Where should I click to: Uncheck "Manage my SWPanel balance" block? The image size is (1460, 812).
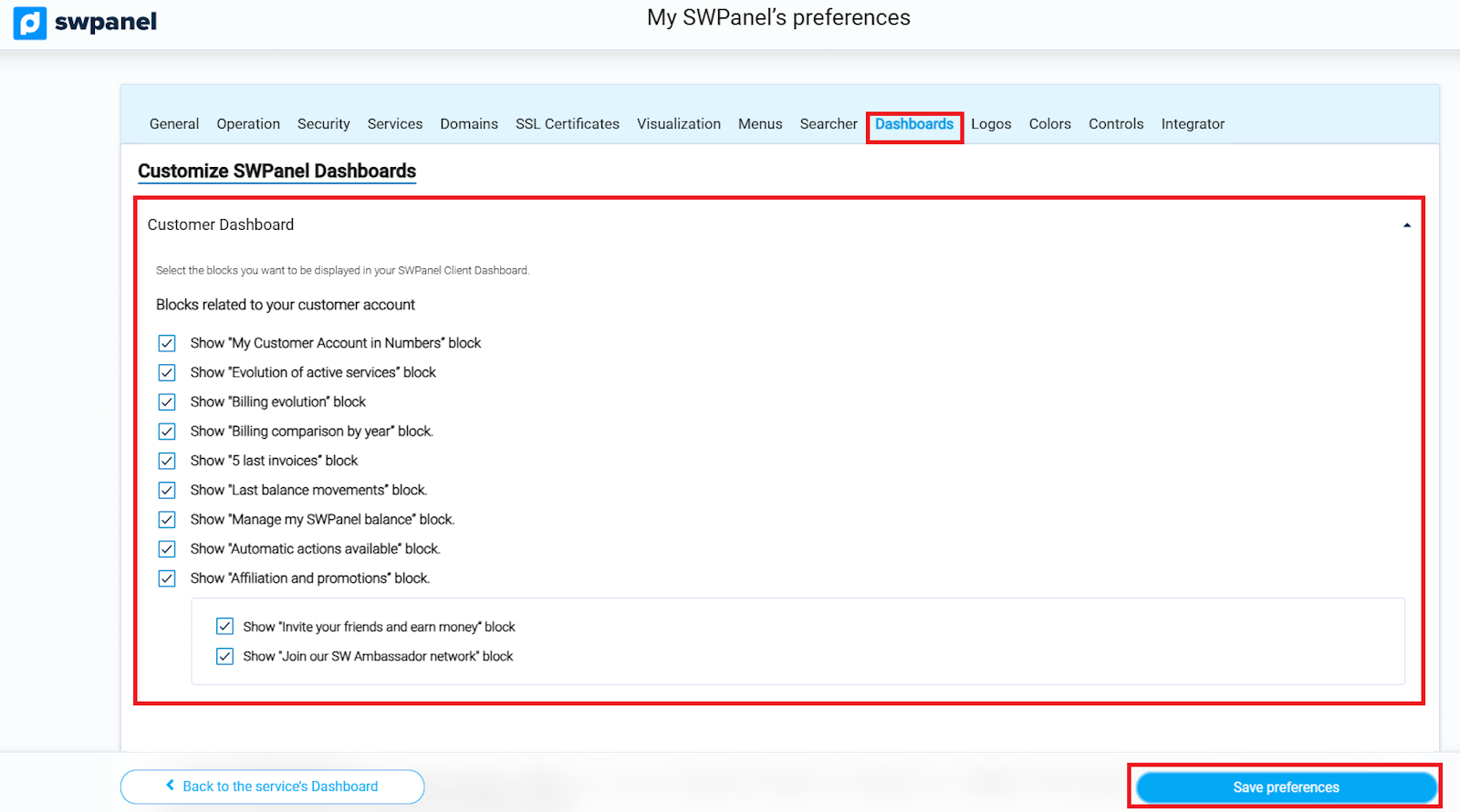(167, 520)
